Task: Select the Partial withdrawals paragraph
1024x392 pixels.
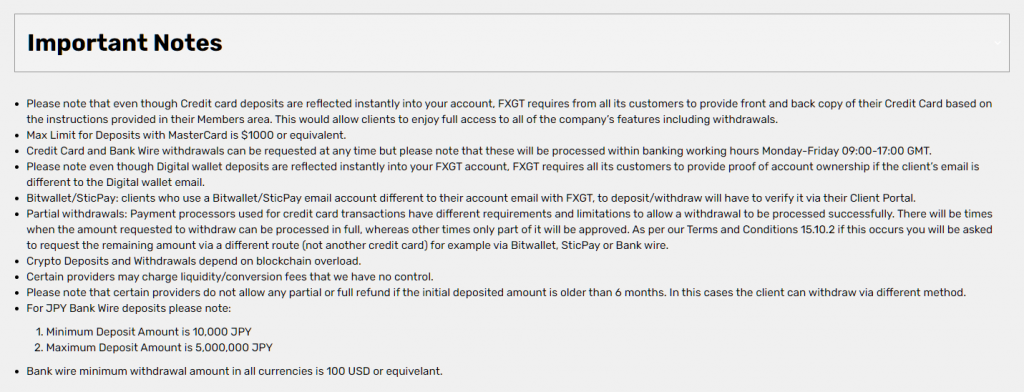Action: pos(509,229)
